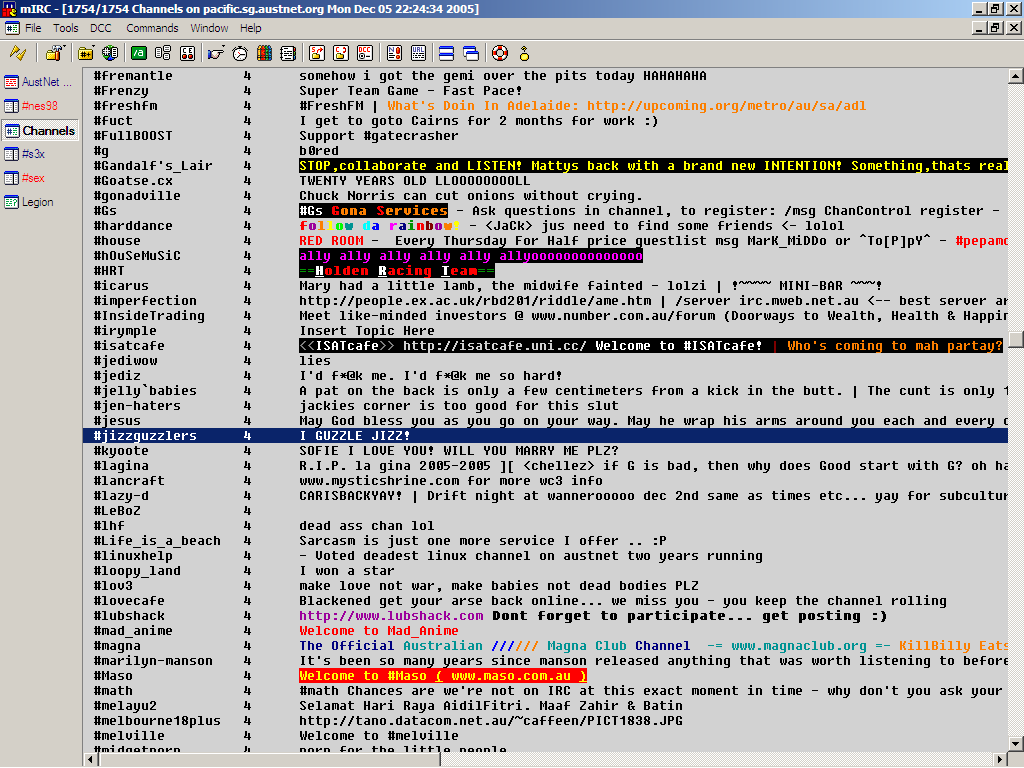Switch to the #nes98 channel window
1024x768 pixels.
click(x=40, y=106)
